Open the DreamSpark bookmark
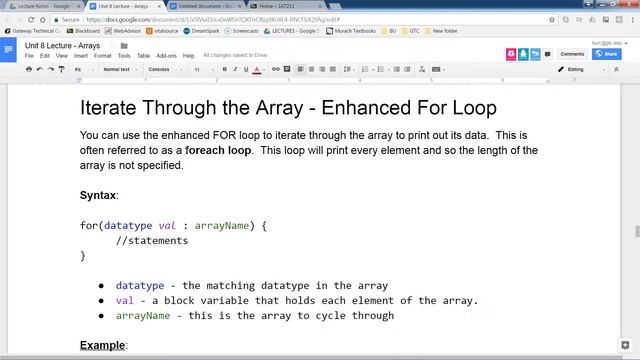Image resolution: width=640 pixels, height=360 pixels. click(201, 31)
